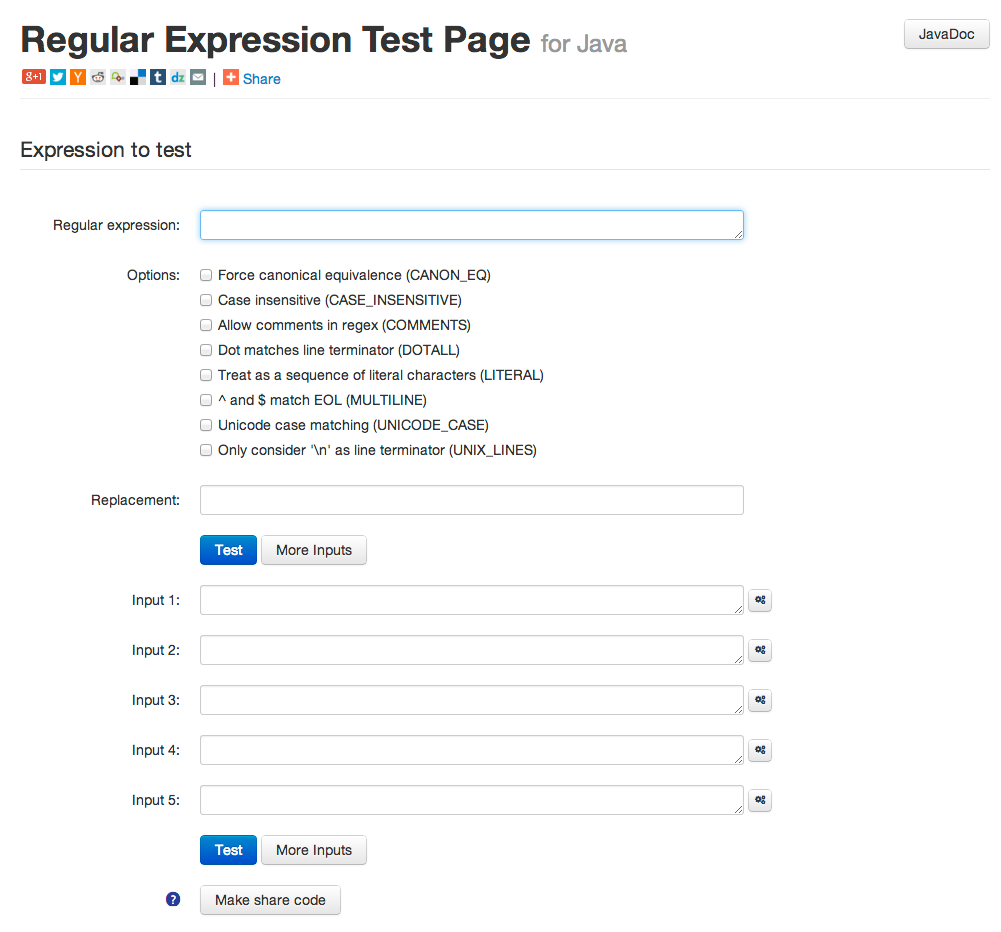This screenshot has height=932, width=1001.
Task: Focus the Regular expression text field
Action: pyautogui.click(x=471, y=225)
